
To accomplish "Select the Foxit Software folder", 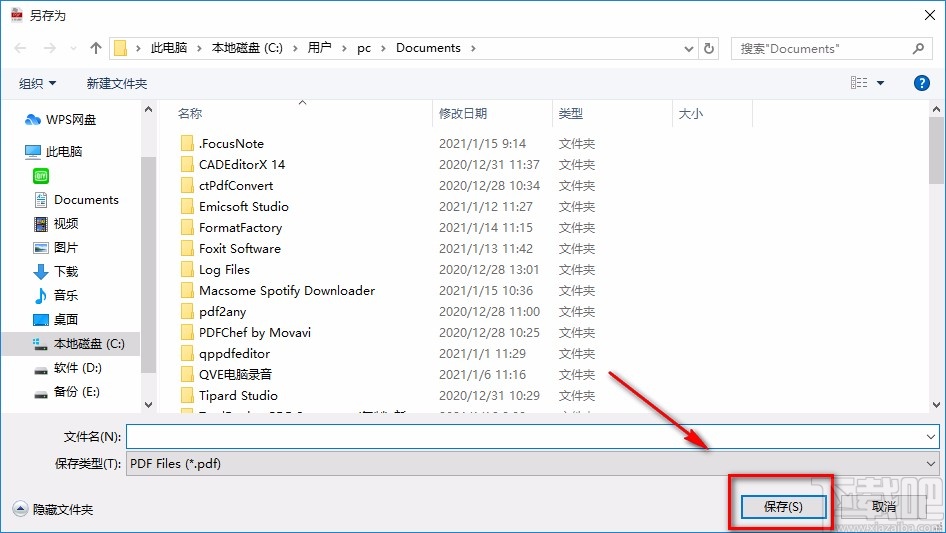I will click(230, 249).
